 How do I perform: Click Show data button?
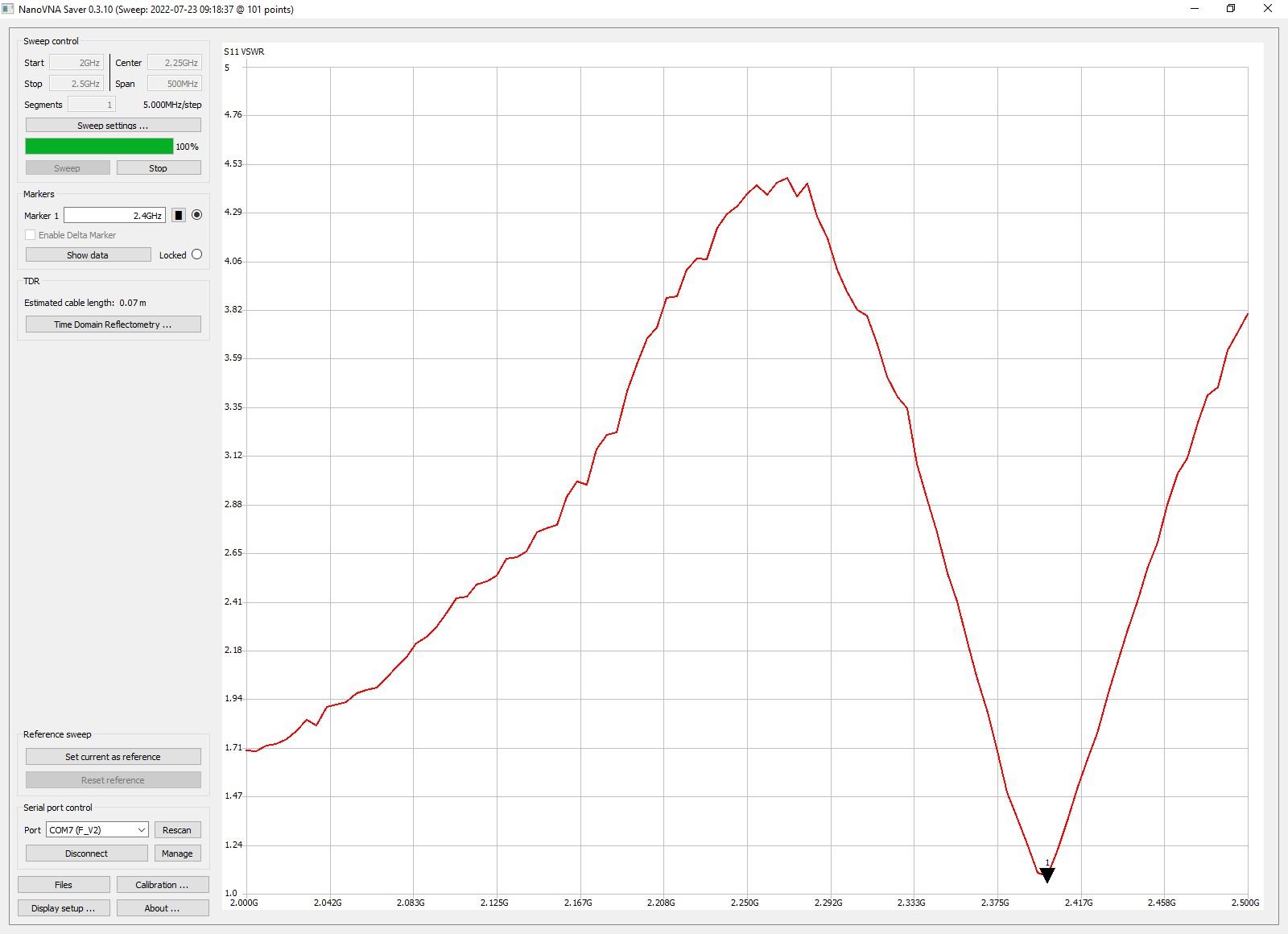(x=89, y=254)
